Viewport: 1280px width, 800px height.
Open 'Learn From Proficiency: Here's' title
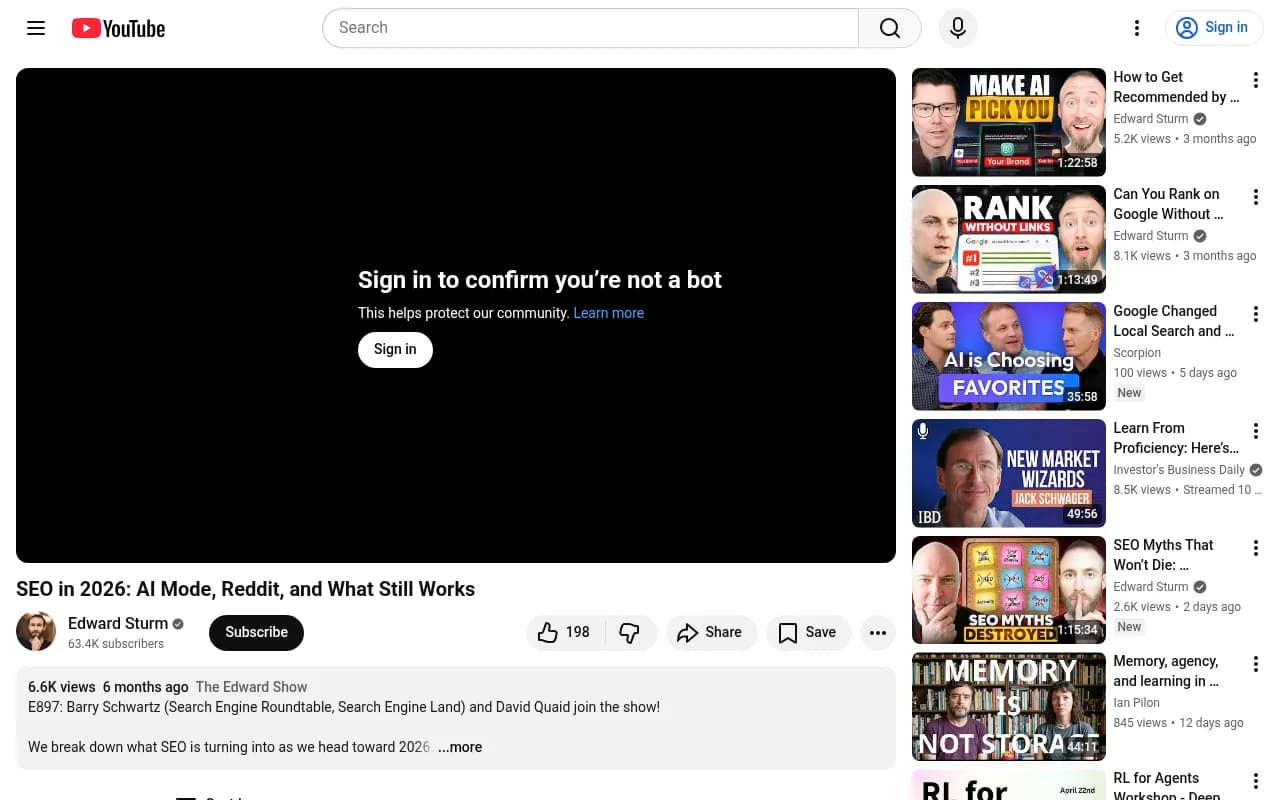pos(1176,438)
